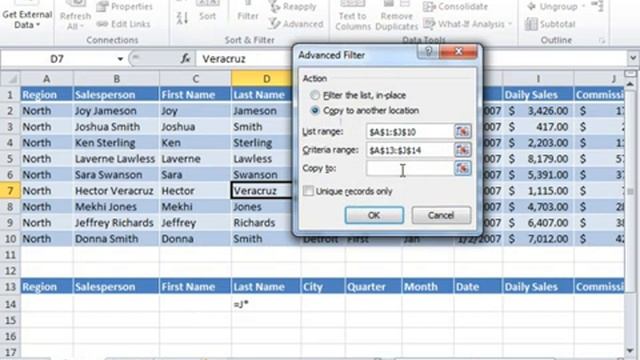Screen dimensions: 640x360
Task: Click City header in row 13
Action: [x=323, y=287]
